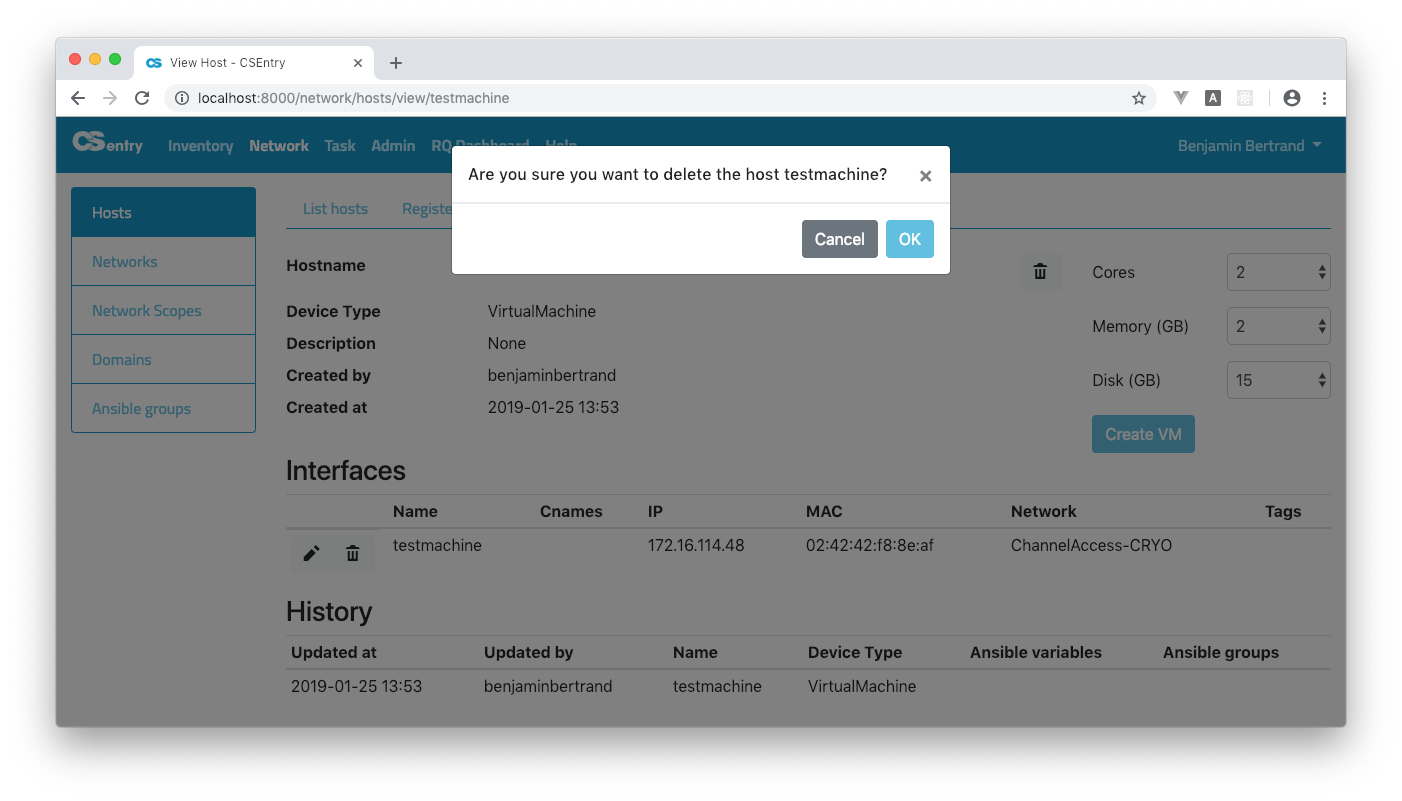Open the Memory (GB) dropdown
1402x801 pixels.
pyautogui.click(x=1278, y=326)
